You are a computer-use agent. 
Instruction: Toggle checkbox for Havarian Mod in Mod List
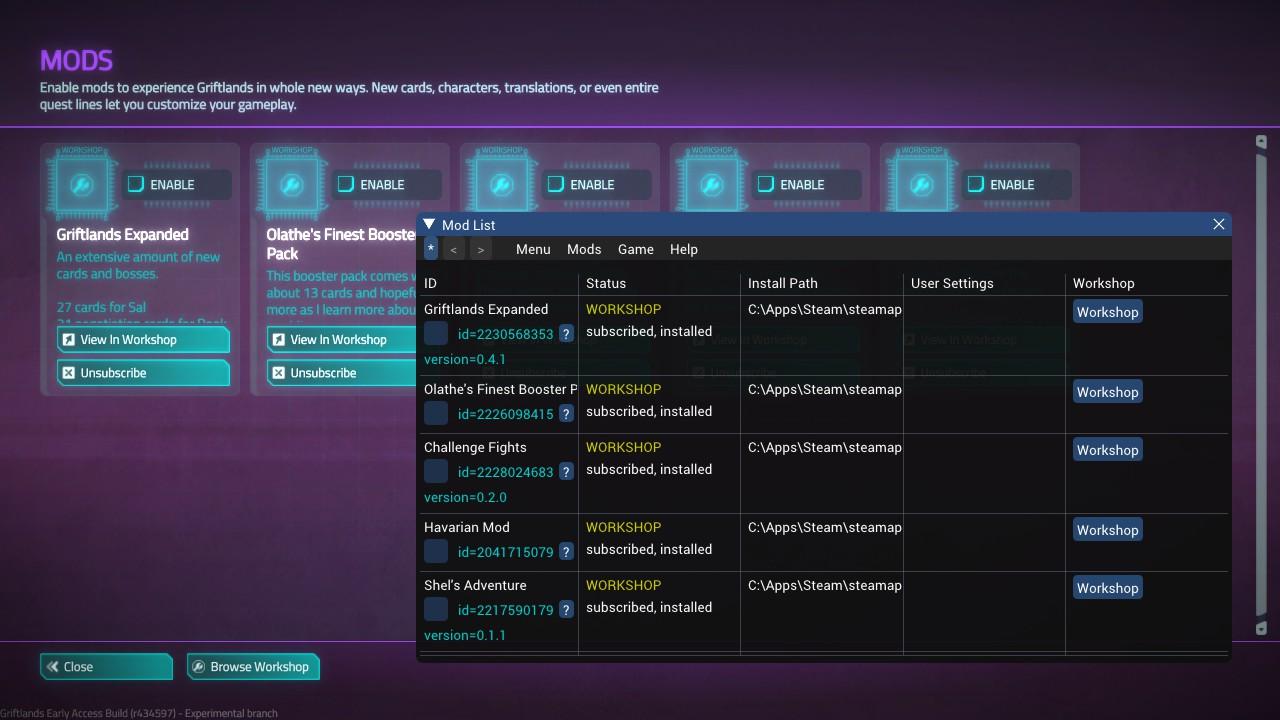pyautogui.click(x=436, y=551)
